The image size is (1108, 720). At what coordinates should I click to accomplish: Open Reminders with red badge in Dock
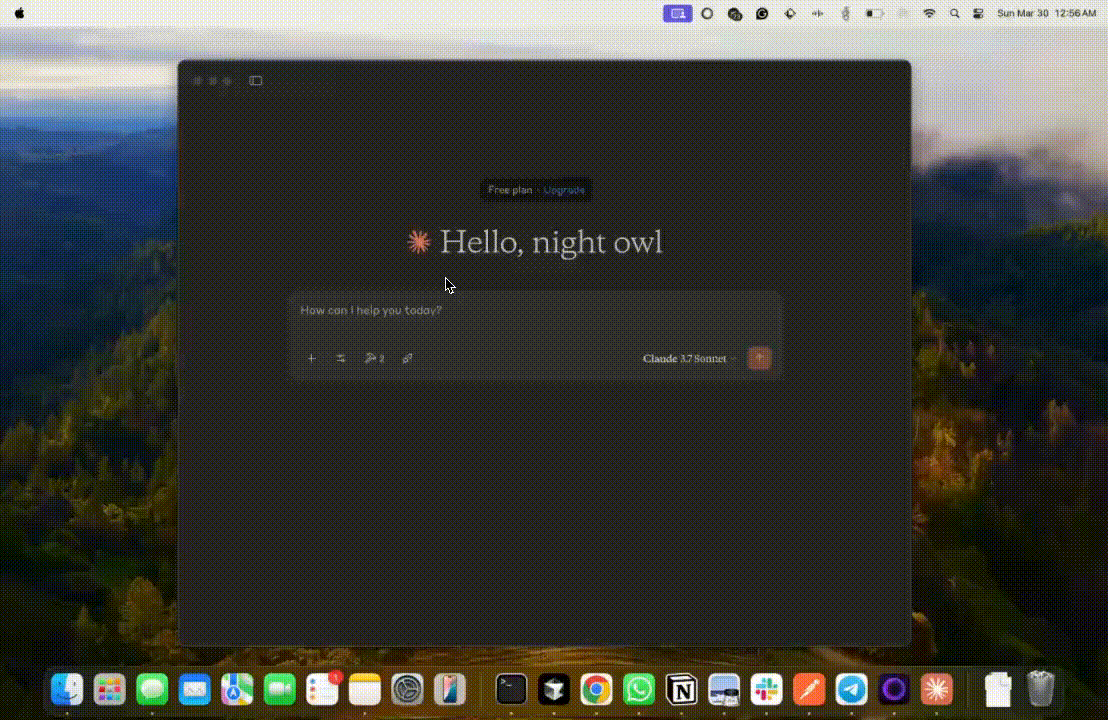click(322, 689)
